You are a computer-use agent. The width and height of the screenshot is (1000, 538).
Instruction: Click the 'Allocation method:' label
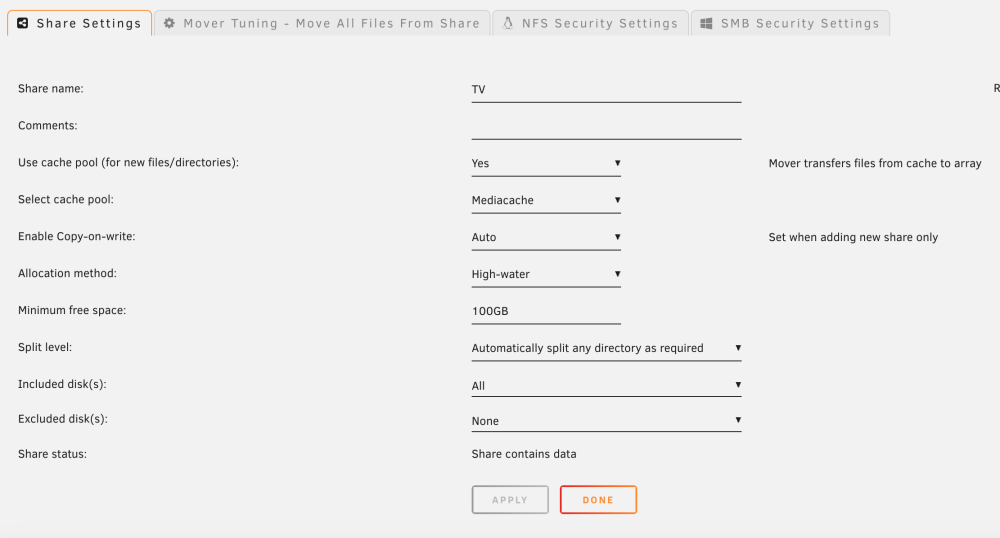click(x=67, y=273)
